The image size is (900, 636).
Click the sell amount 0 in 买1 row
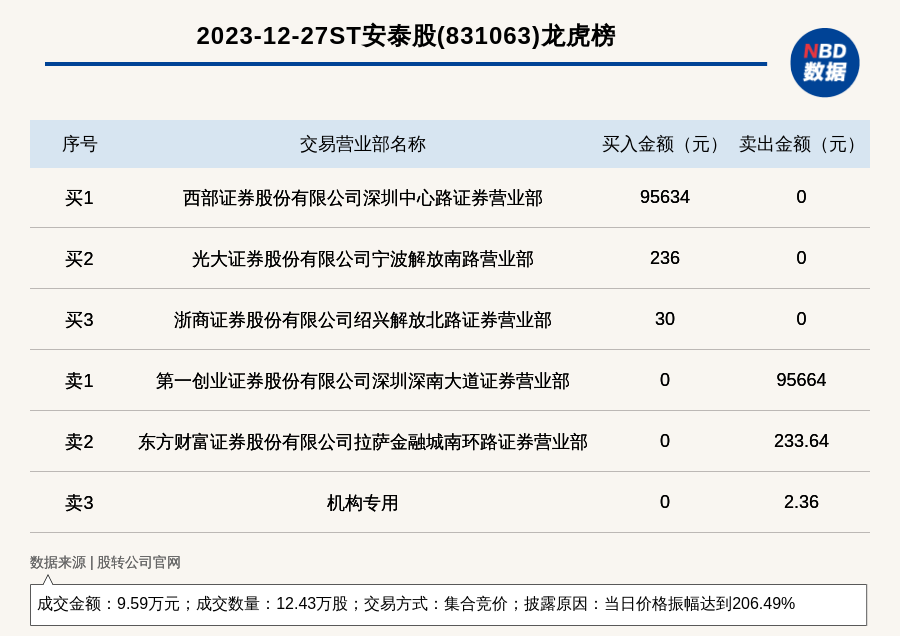(x=801, y=197)
